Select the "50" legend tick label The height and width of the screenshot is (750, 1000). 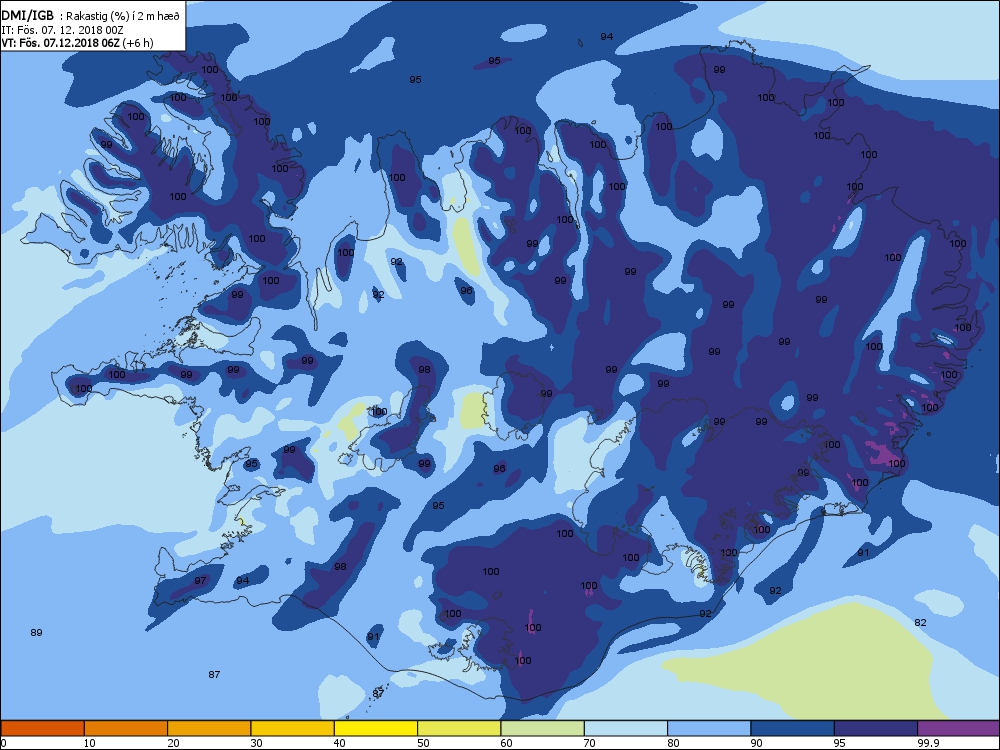pyautogui.click(x=423, y=743)
